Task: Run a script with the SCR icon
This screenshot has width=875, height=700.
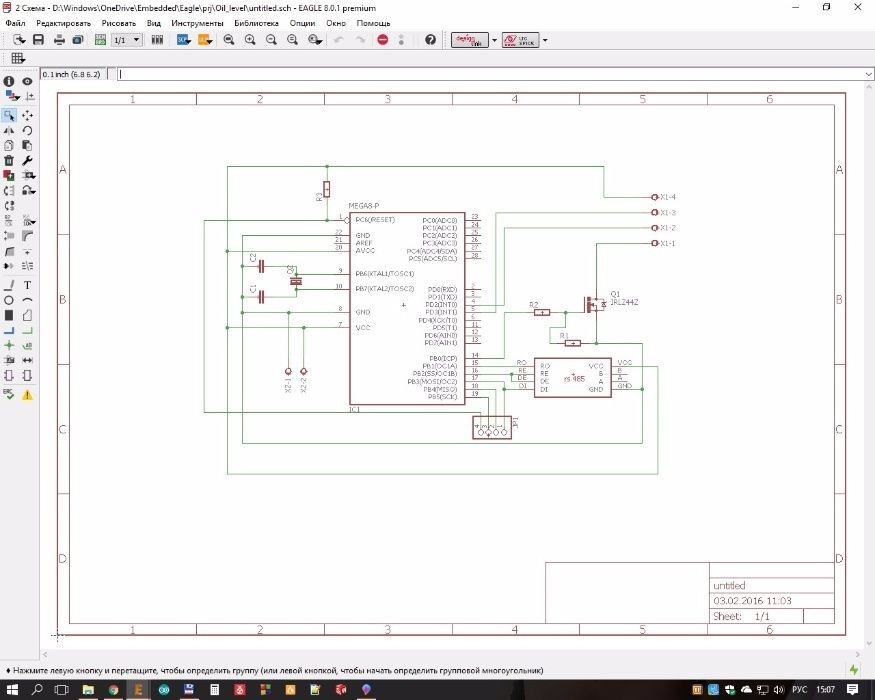Action: (x=184, y=40)
